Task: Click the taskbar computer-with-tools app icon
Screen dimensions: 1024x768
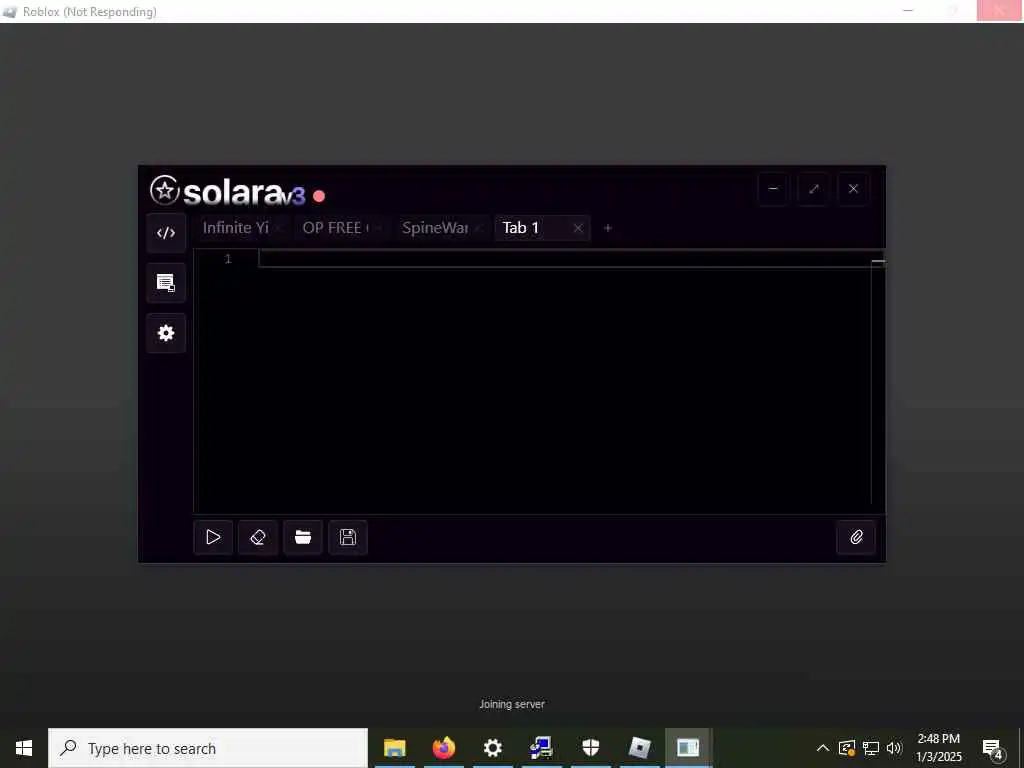Action: coord(541,748)
